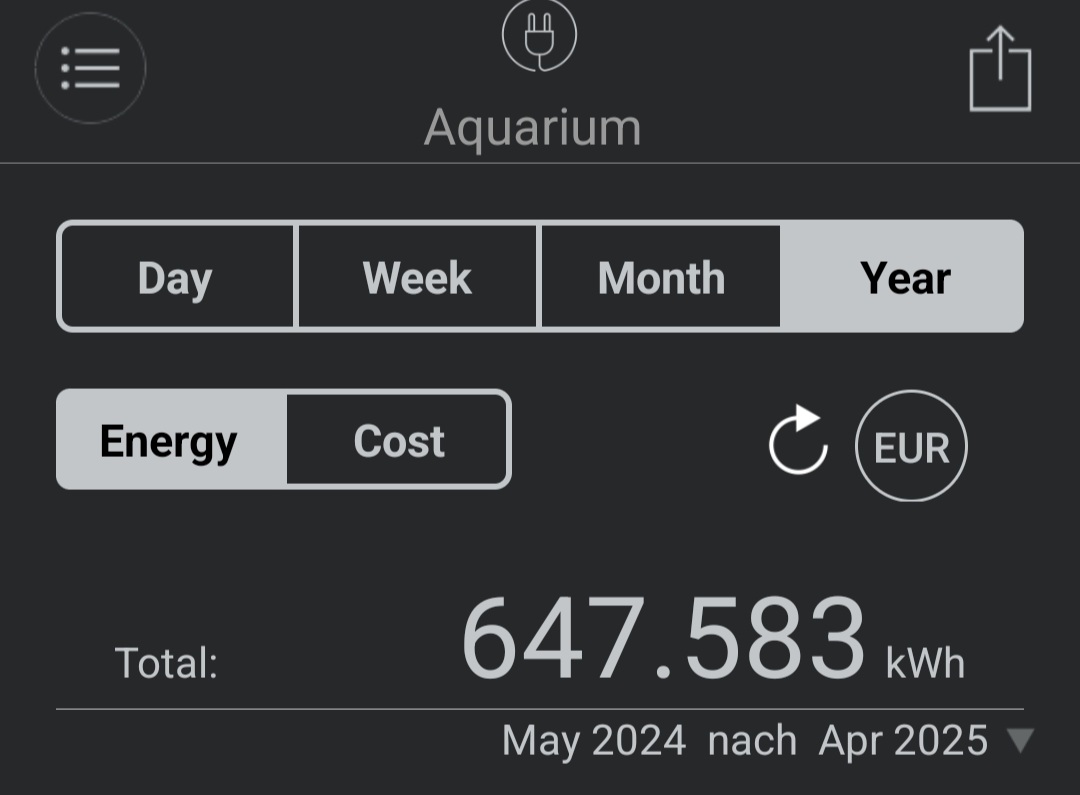This screenshot has width=1080, height=795.
Task: Switch the view to Energy
Action: [x=168, y=439]
